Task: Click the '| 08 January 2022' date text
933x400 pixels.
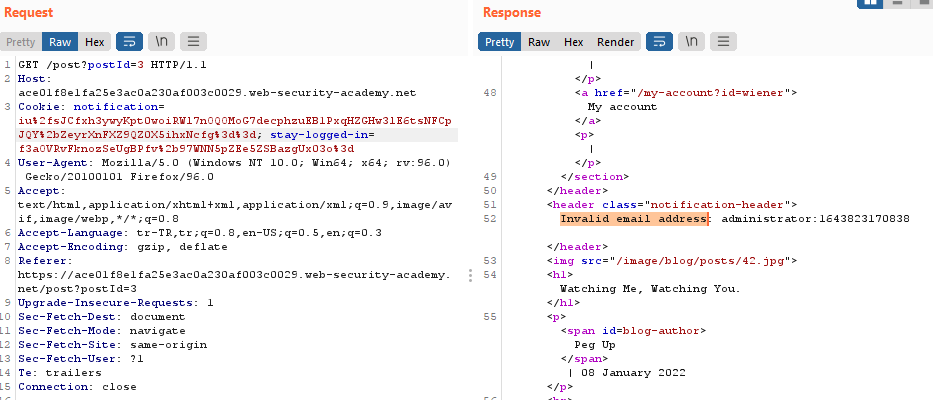Action: coord(627,373)
